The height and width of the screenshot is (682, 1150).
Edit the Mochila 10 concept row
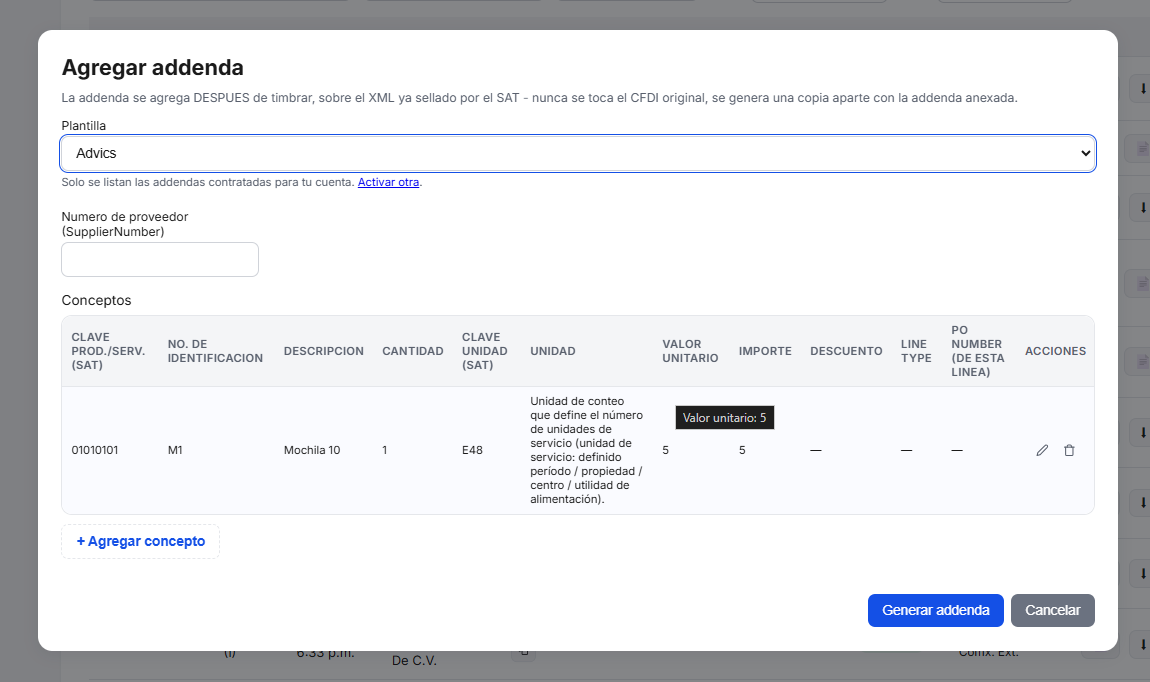click(1041, 450)
